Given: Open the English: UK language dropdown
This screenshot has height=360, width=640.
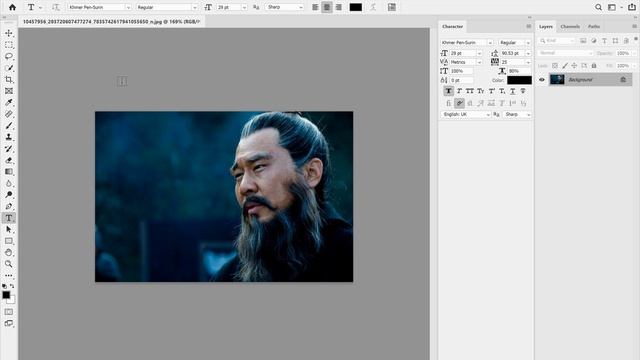Looking at the screenshot, I should [465, 115].
